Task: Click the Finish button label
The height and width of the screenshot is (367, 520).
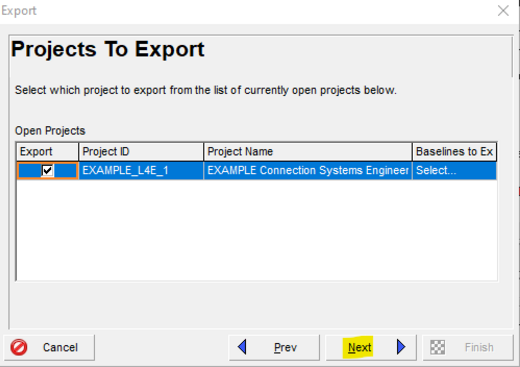Action: (x=479, y=347)
